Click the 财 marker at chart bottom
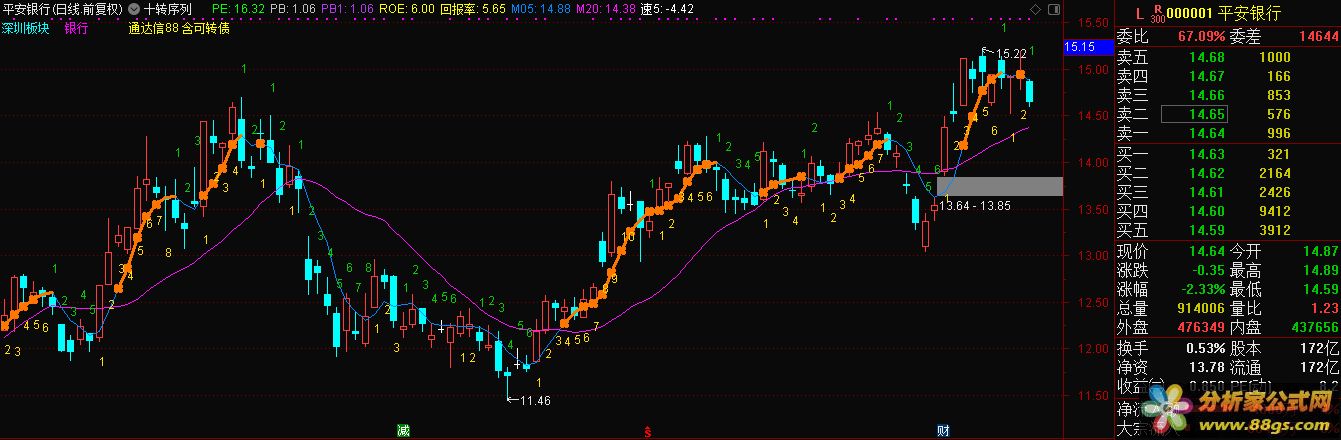 (x=942, y=431)
